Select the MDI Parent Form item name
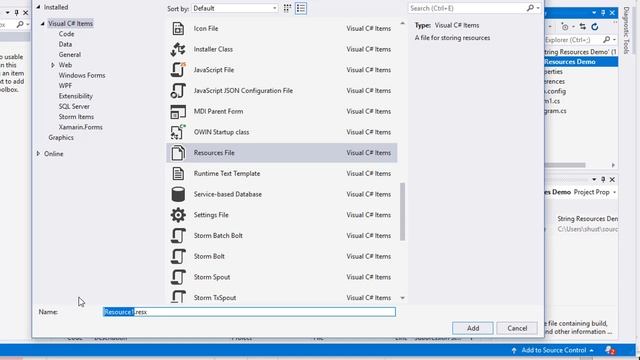This screenshot has height=360, width=640. (x=218, y=111)
